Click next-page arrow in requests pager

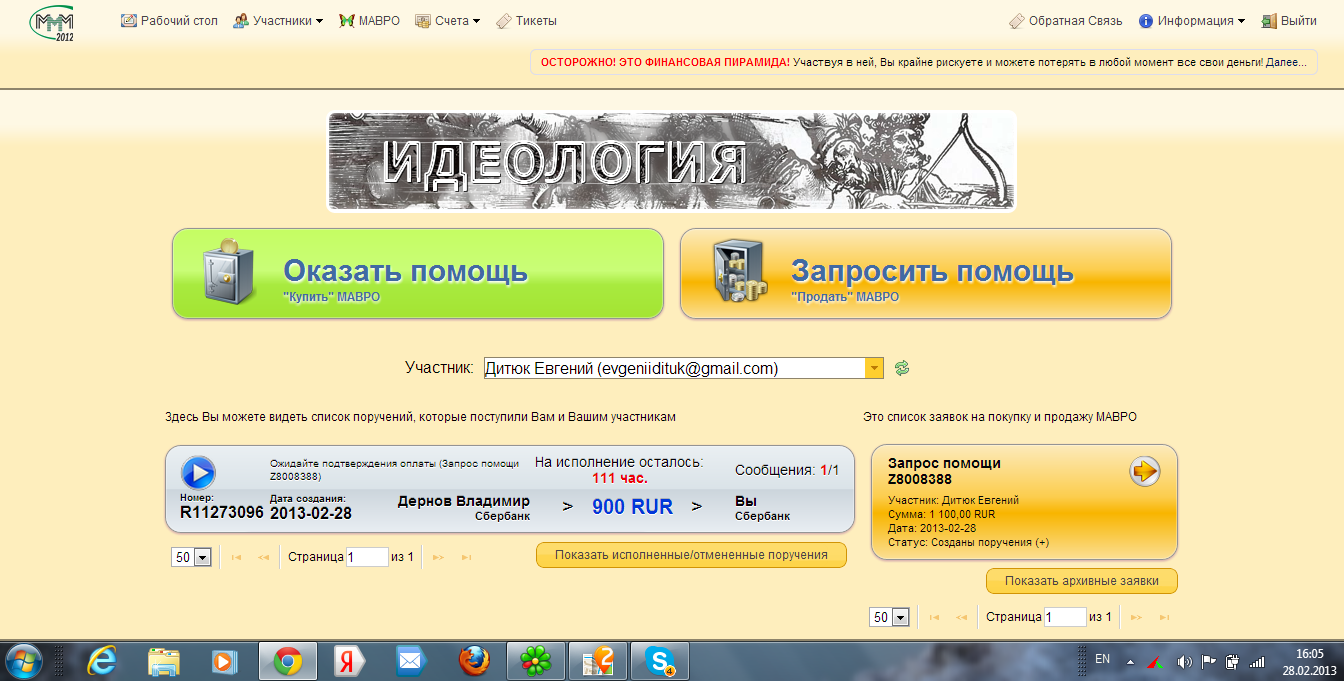click(1136, 617)
